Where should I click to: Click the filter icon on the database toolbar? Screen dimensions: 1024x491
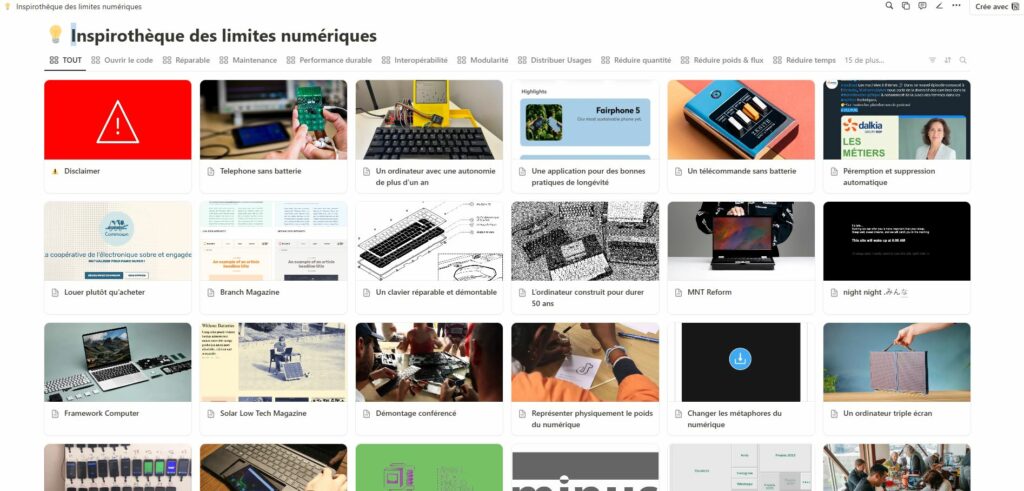932,60
